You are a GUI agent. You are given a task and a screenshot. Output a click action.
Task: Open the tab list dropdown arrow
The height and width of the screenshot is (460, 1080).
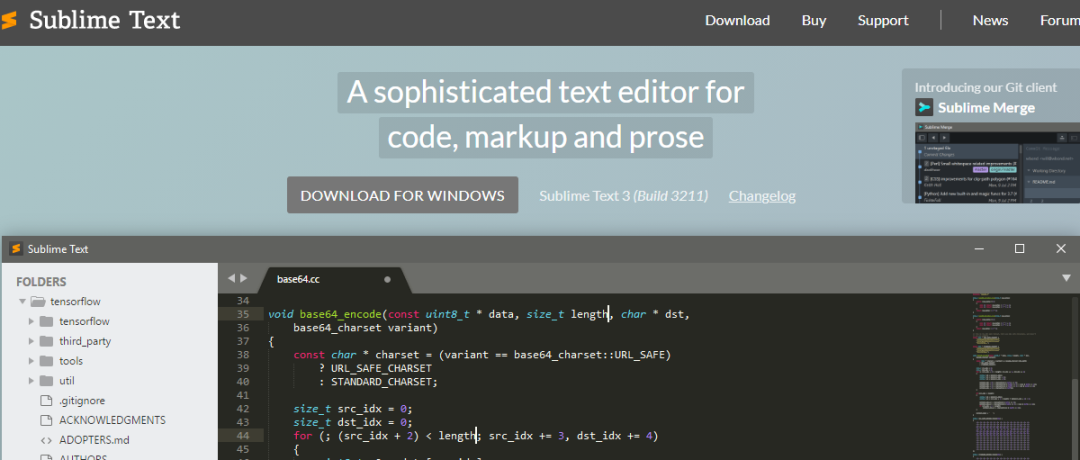(1067, 279)
